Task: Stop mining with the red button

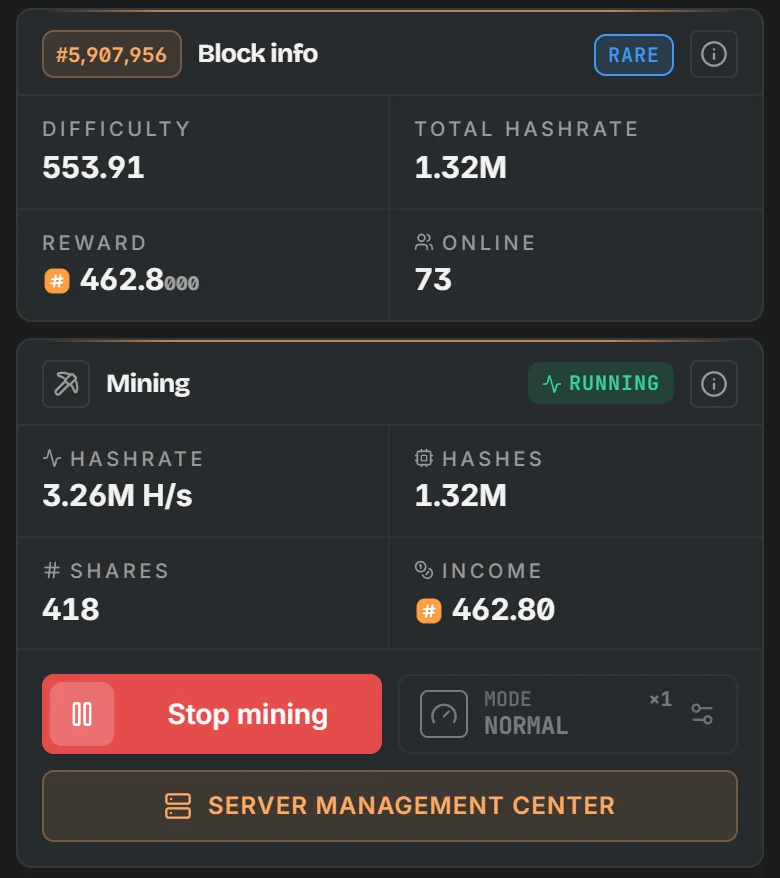Action: [212, 714]
